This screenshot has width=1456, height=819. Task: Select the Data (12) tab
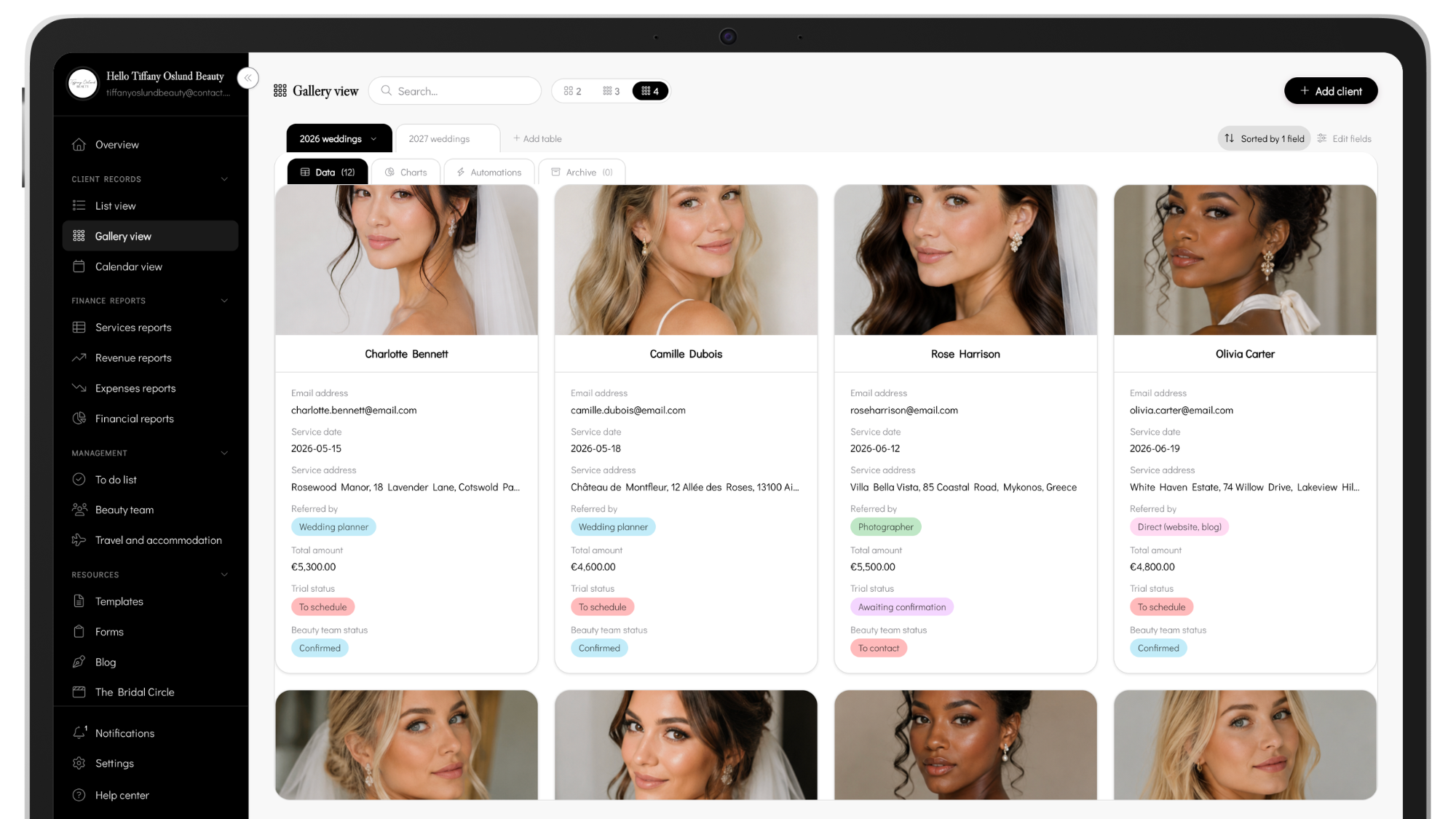tap(328, 173)
